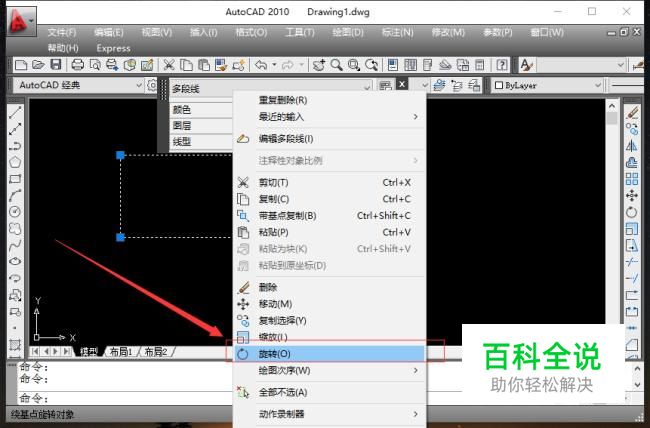Click the upper blue grip of selected polyline
The width and height of the screenshot is (650, 428).
click(x=120, y=155)
